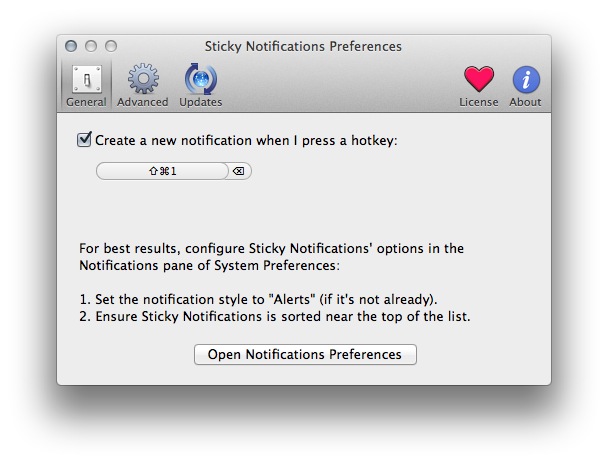This screenshot has width=608, height=464.
Task: Click the text 'Ensure Sticky Notifications is sorted'
Action: [210, 316]
